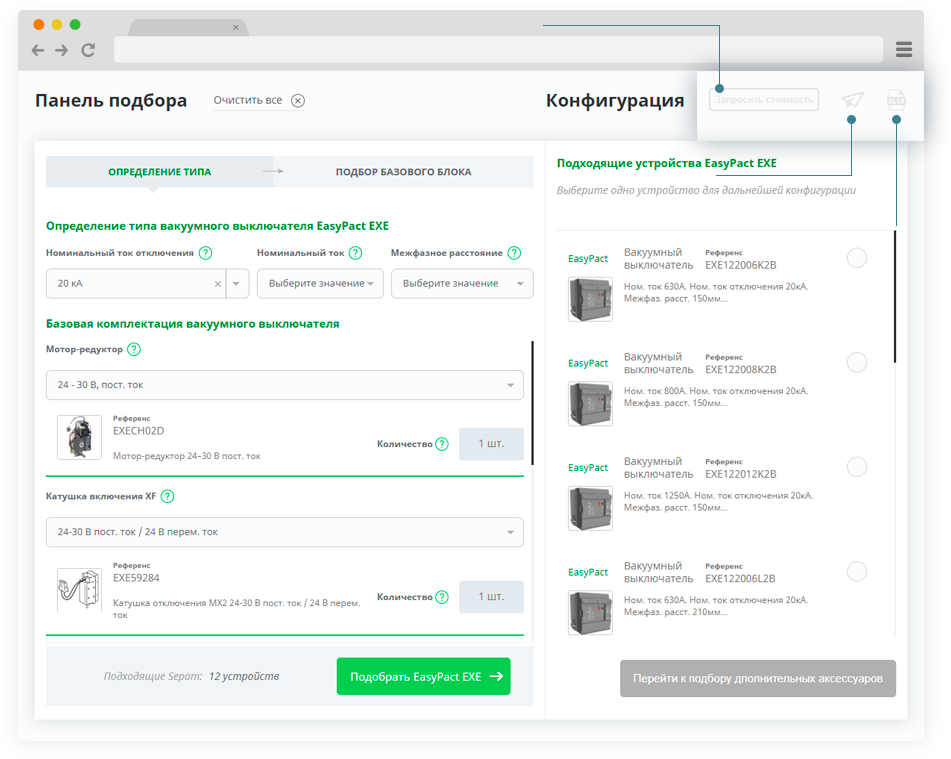The image size is (951, 759).
Task: Click reference text EXE122006K2B
Action: (x=741, y=265)
